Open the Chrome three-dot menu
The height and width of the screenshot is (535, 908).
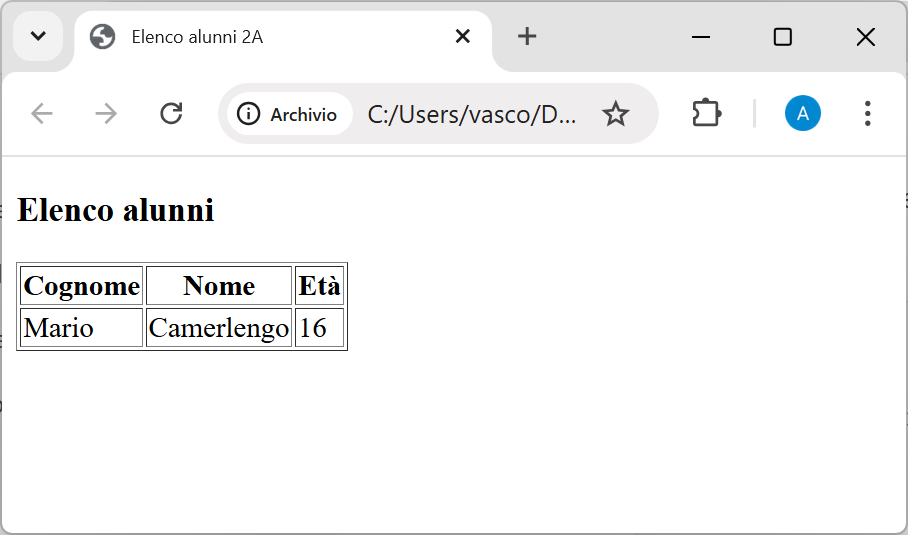tap(867, 113)
